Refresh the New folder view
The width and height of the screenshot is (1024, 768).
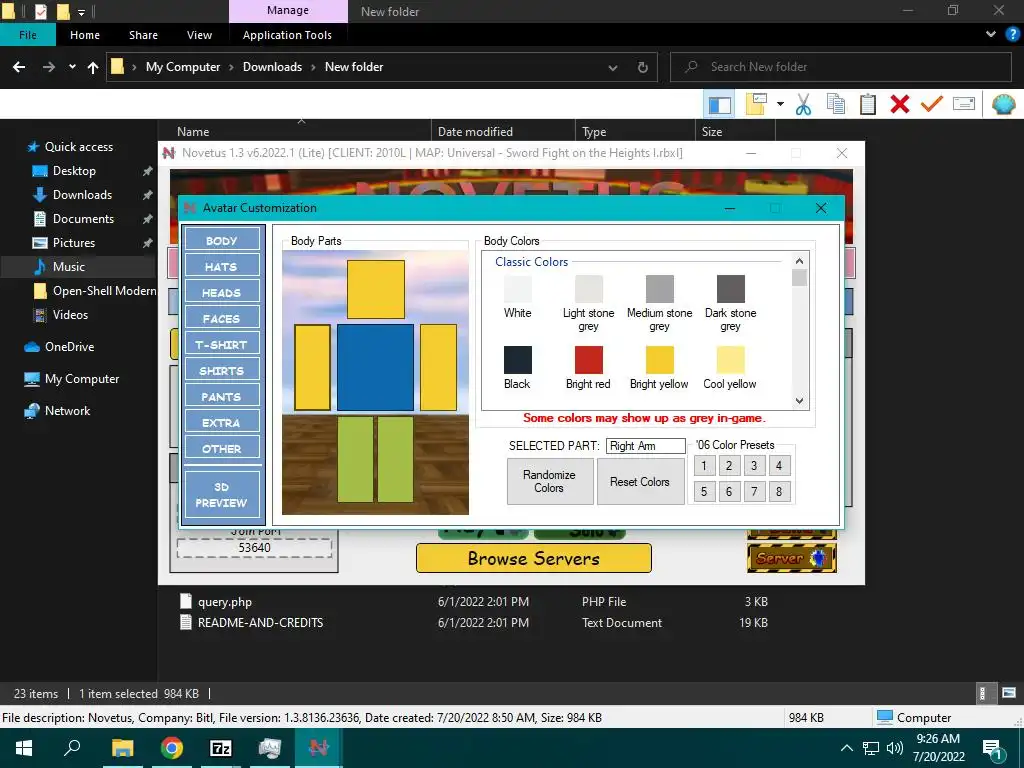(643, 67)
